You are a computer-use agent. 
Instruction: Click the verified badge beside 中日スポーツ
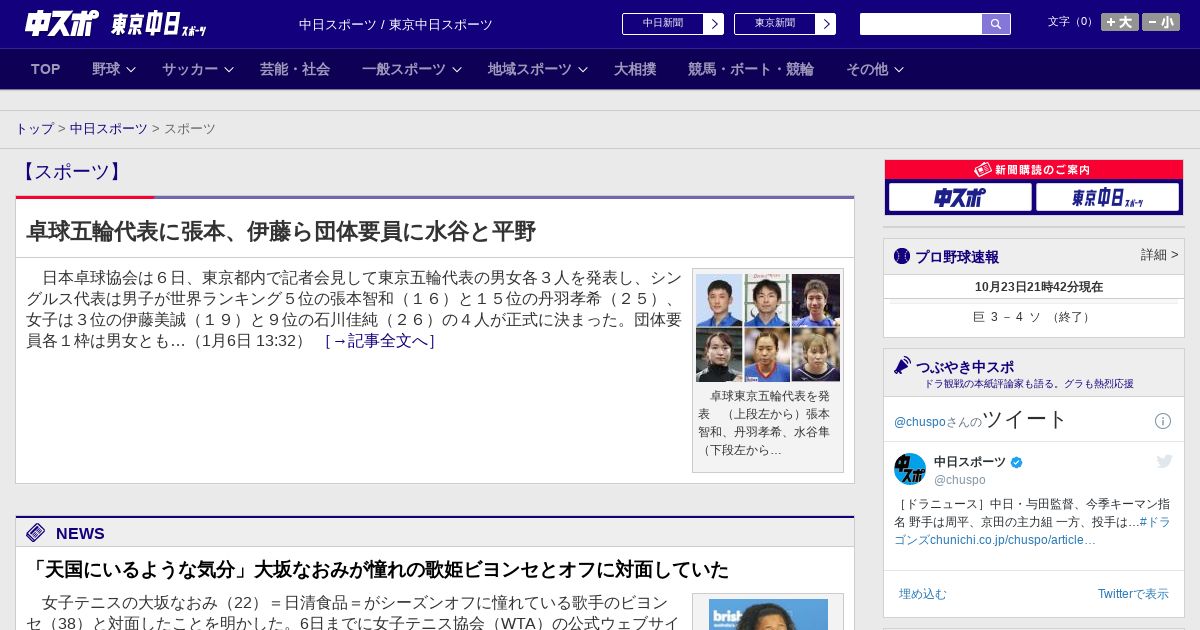1017,463
